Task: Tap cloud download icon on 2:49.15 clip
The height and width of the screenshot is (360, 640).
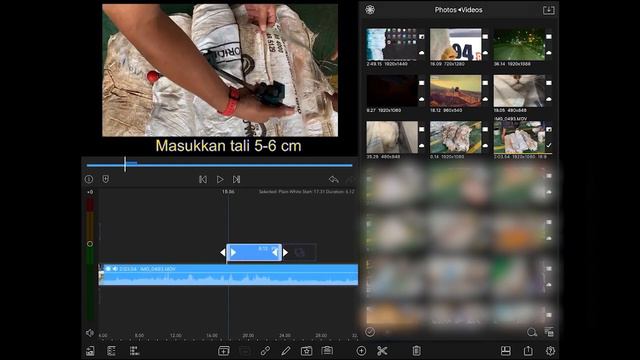Action: [422, 53]
